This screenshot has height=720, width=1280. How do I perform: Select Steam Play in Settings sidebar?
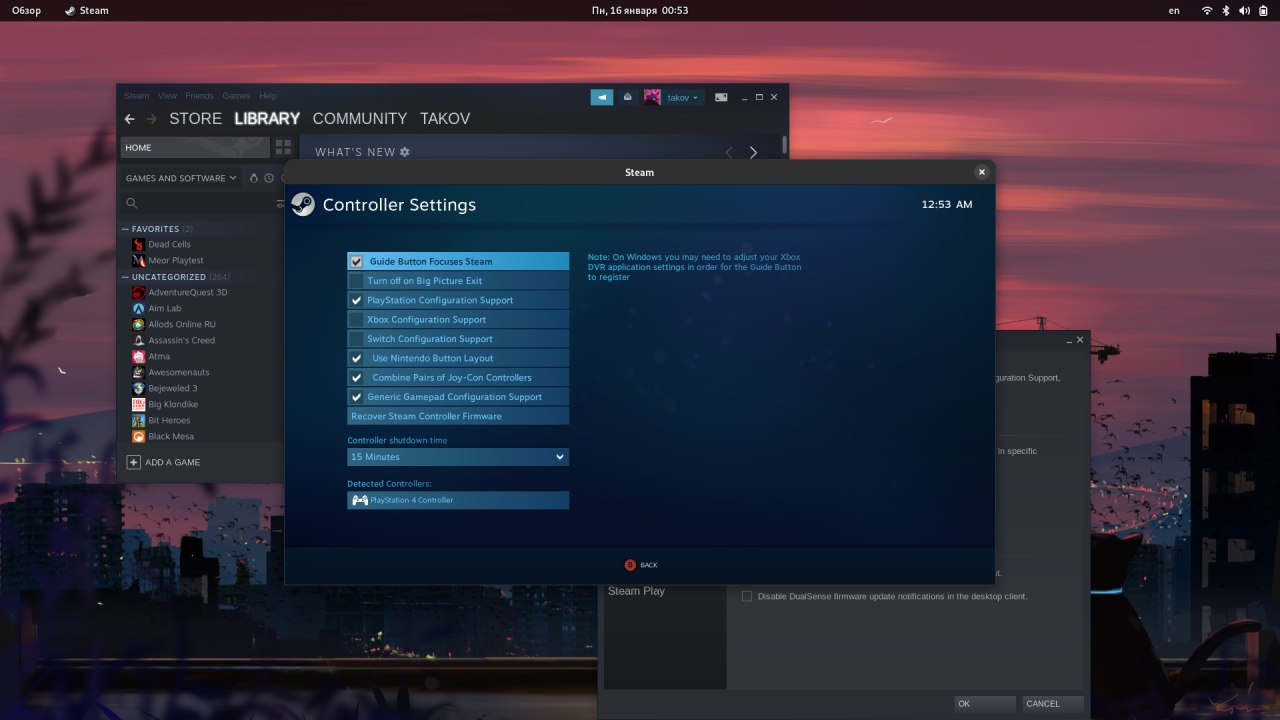click(636, 591)
